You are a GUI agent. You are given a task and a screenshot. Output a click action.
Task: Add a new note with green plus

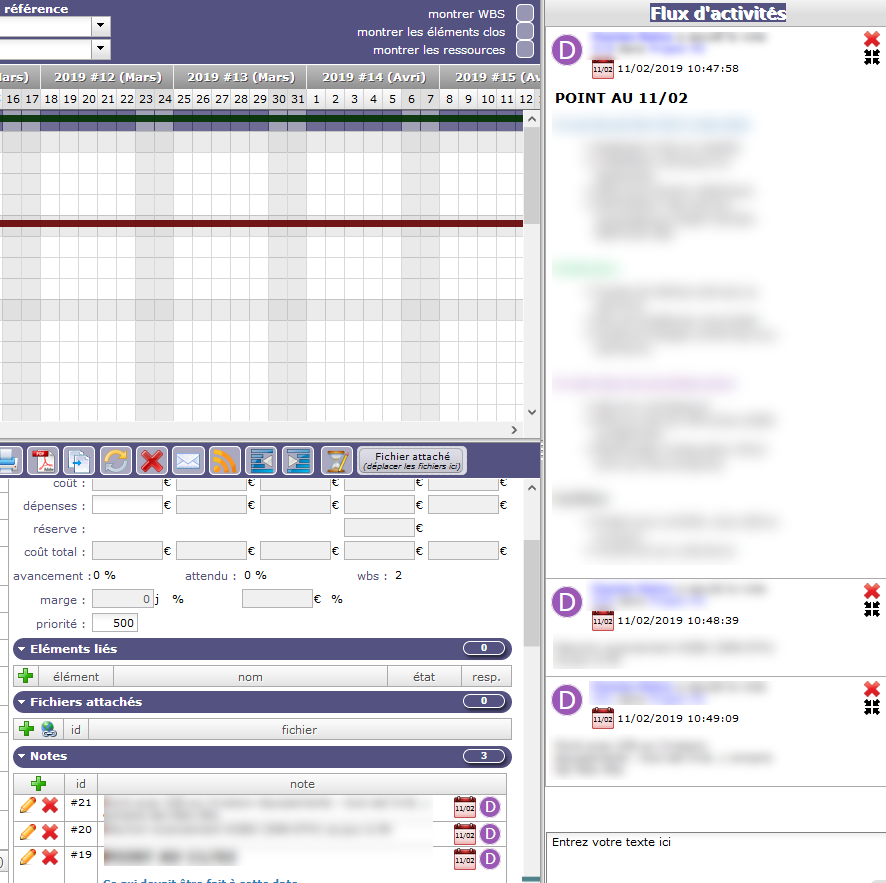pos(38,784)
